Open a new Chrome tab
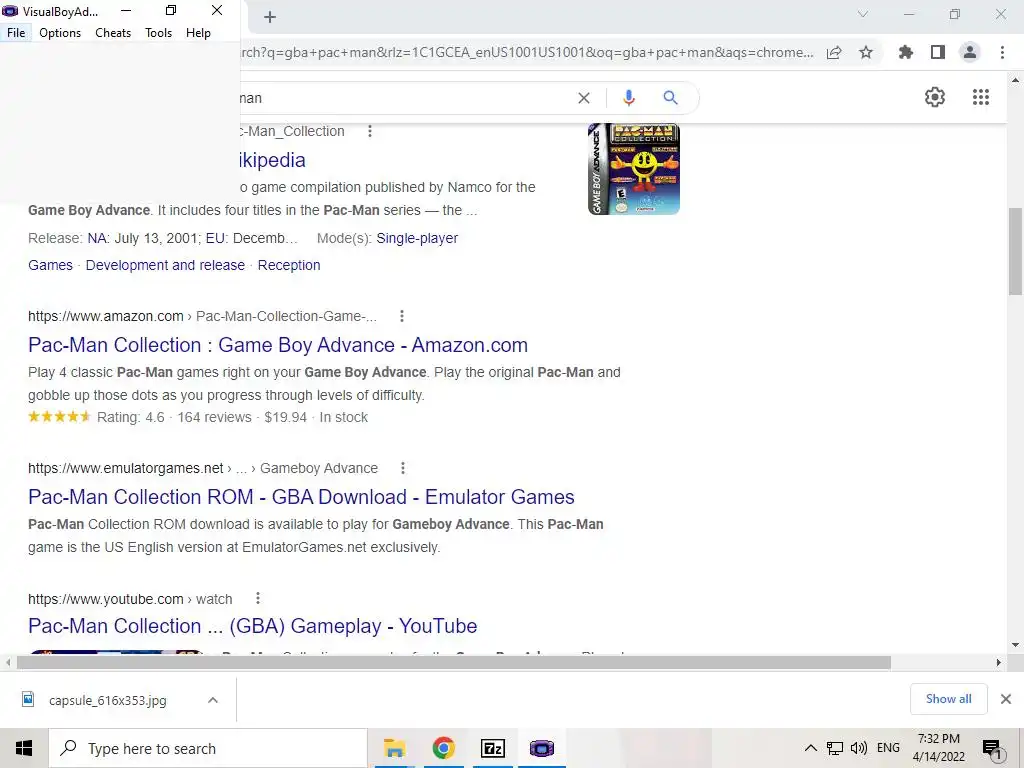The image size is (1024, 768). pyautogui.click(x=270, y=17)
